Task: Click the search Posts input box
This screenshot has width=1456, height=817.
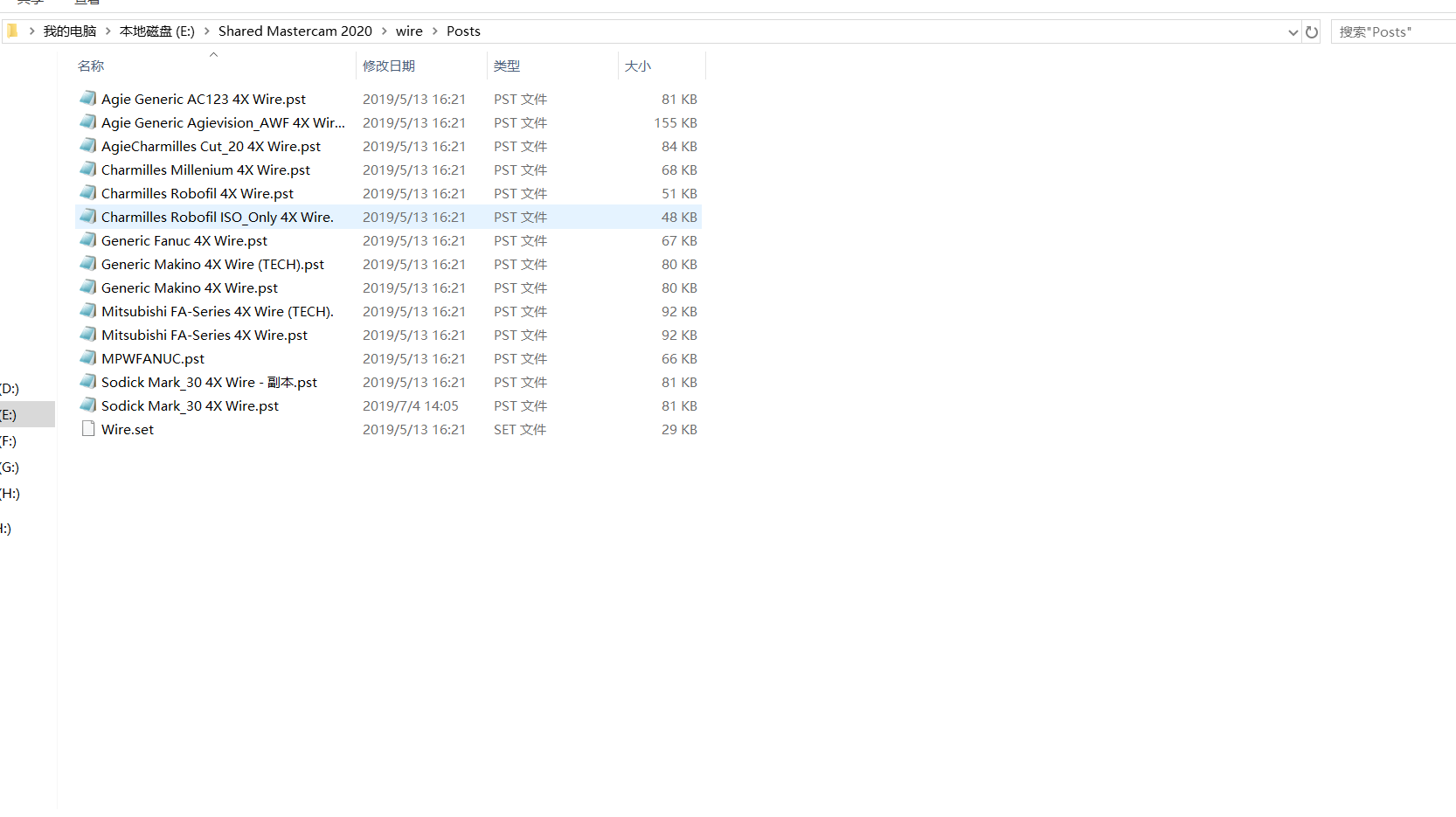Action: [x=1393, y=31]
